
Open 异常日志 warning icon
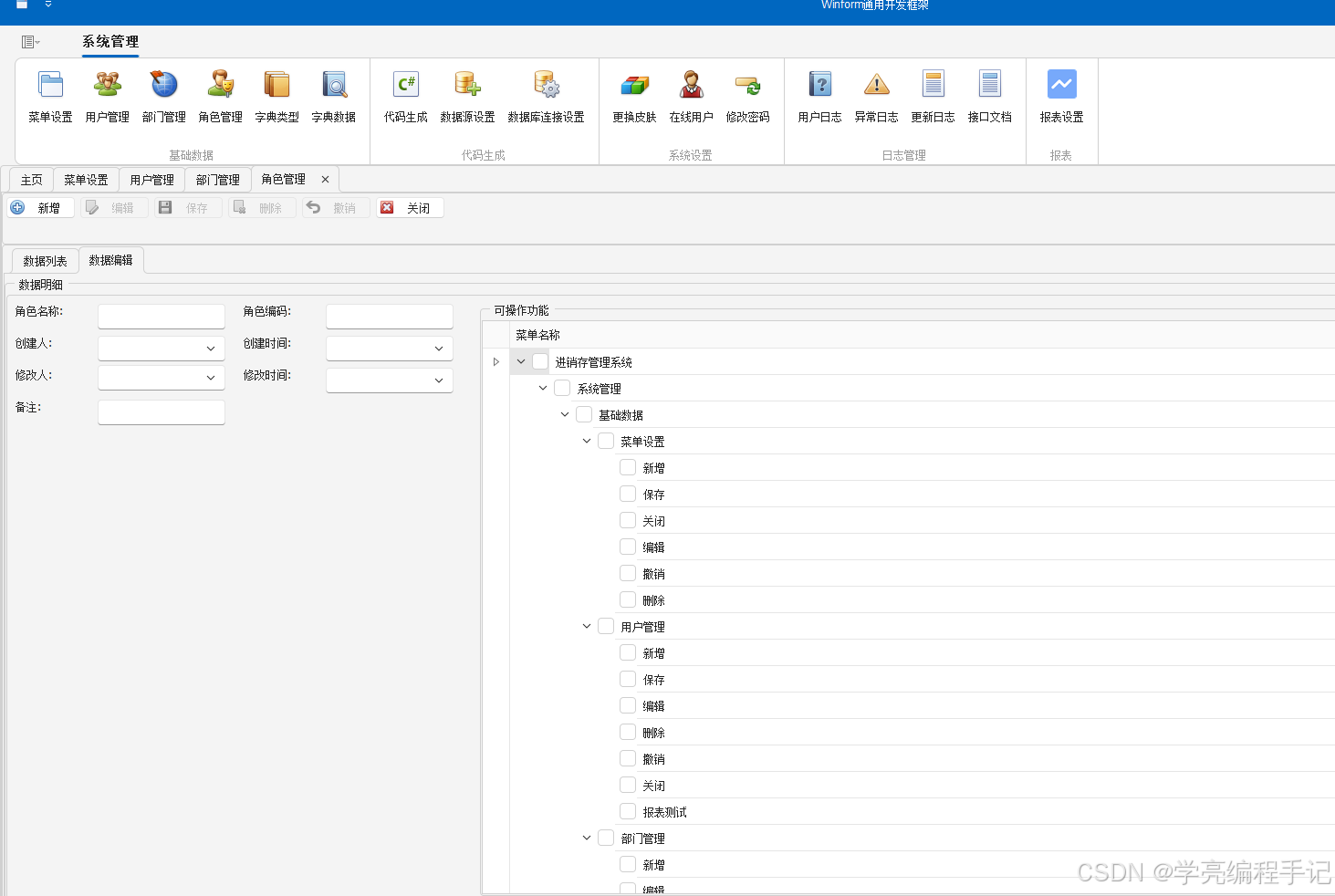[876, 97]
